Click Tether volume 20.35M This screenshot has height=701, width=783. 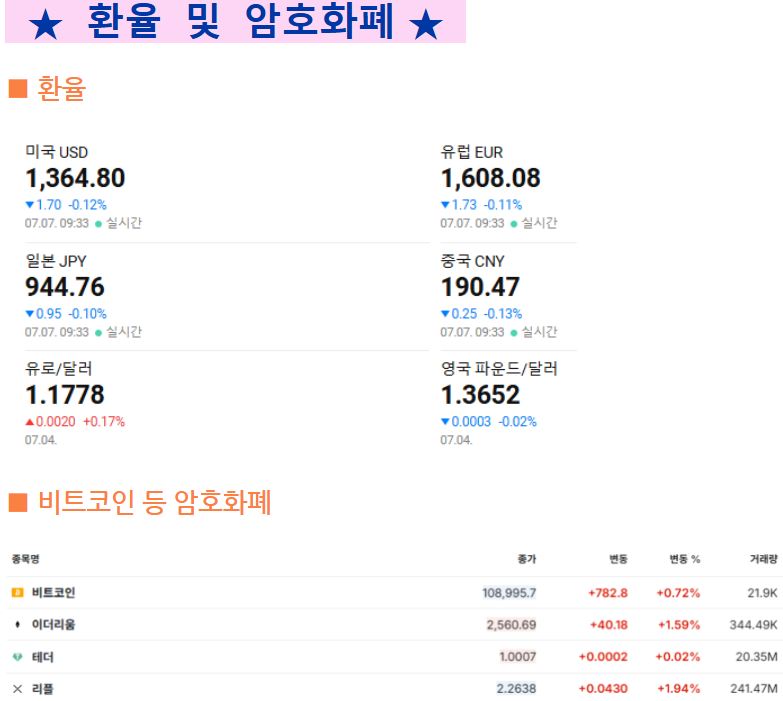pyautogui.click(x=757, y=657)
